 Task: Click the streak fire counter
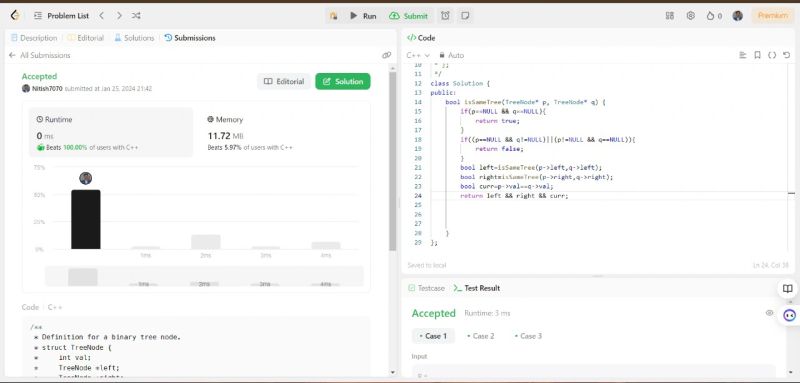click(714, 16)
